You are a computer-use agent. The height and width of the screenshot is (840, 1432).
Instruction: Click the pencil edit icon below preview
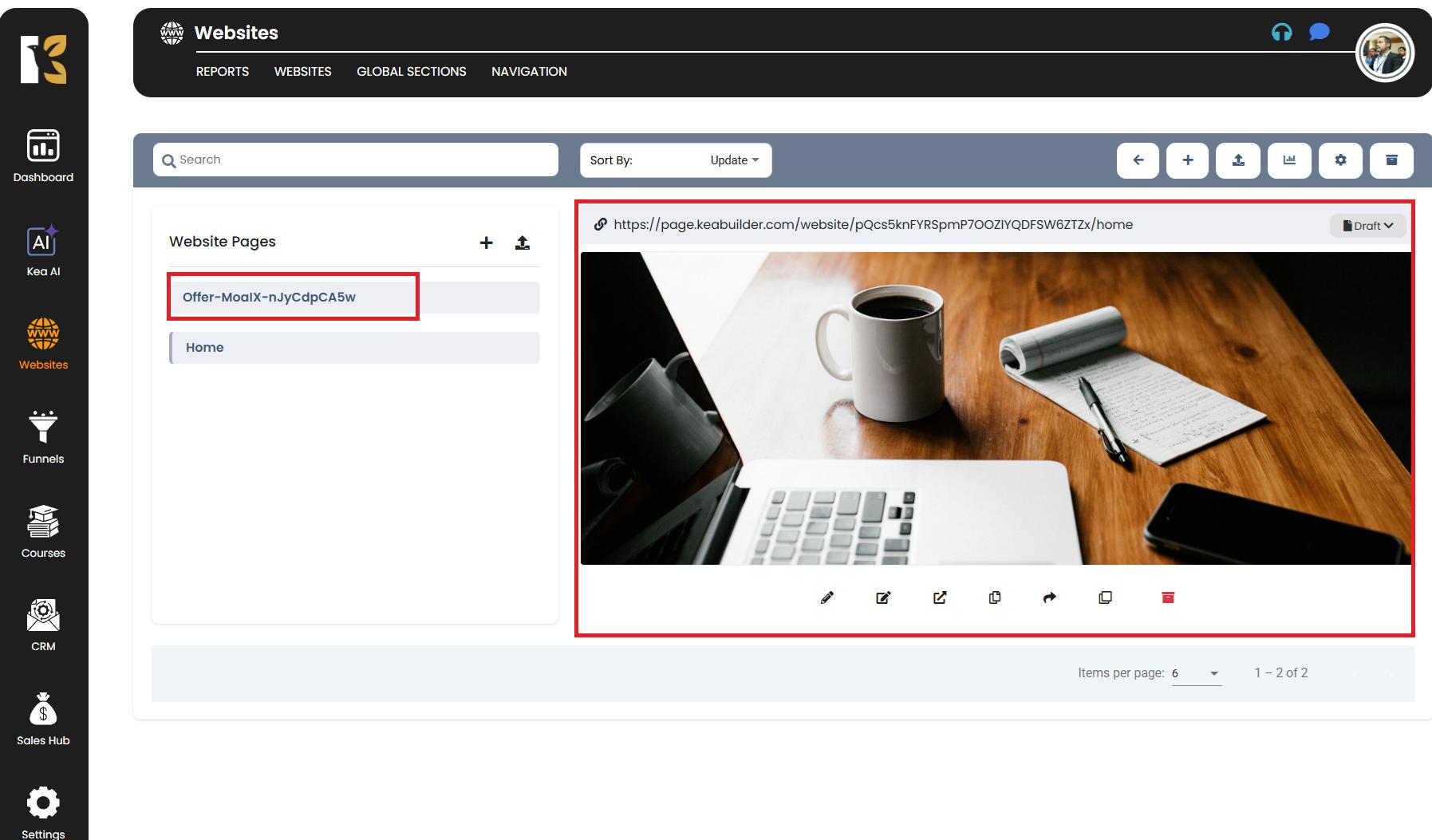tap(827, 597)
